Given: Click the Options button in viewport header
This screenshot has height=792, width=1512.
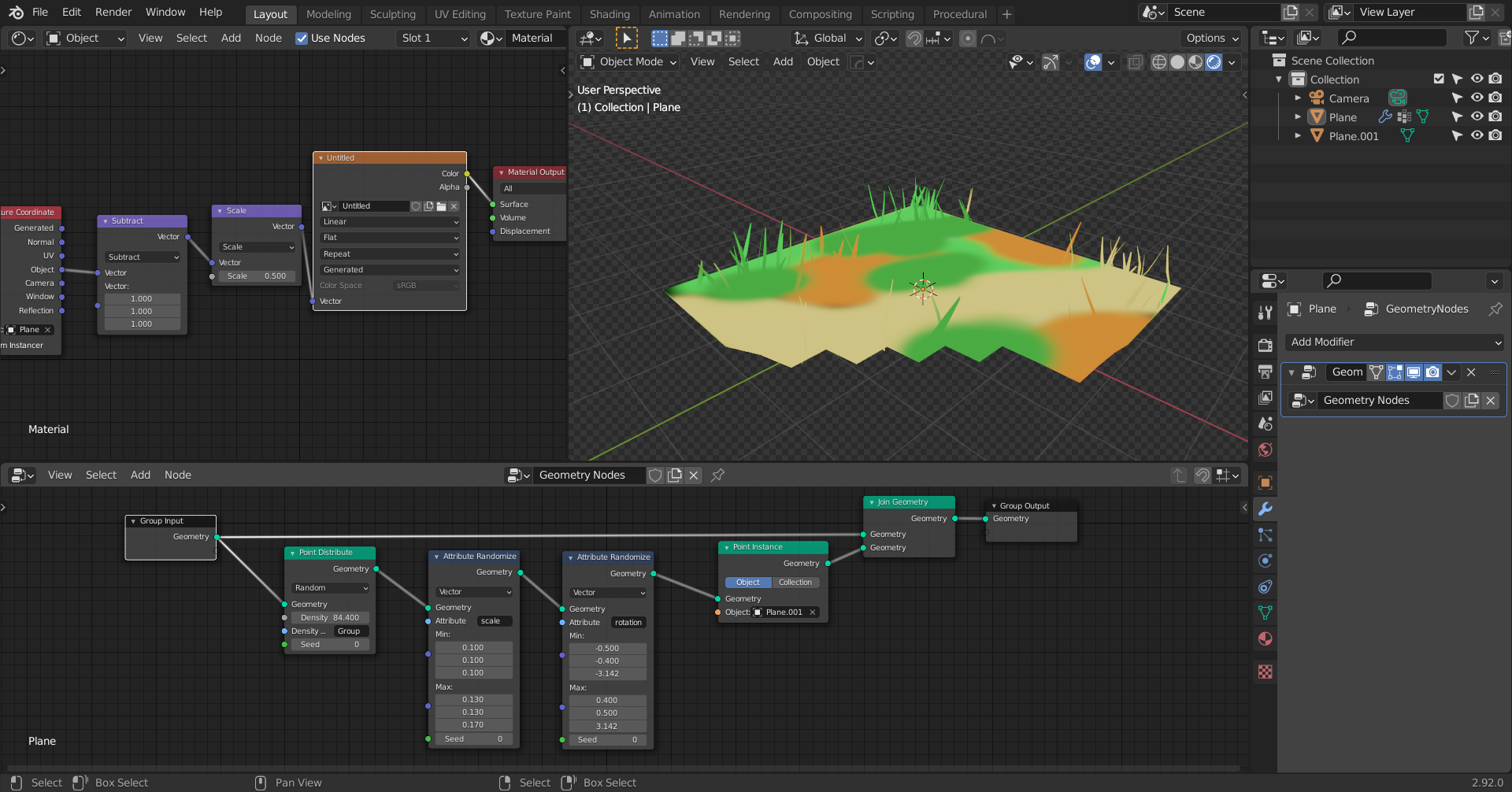Looking at the screenshot, I should tap(1211, 39).
